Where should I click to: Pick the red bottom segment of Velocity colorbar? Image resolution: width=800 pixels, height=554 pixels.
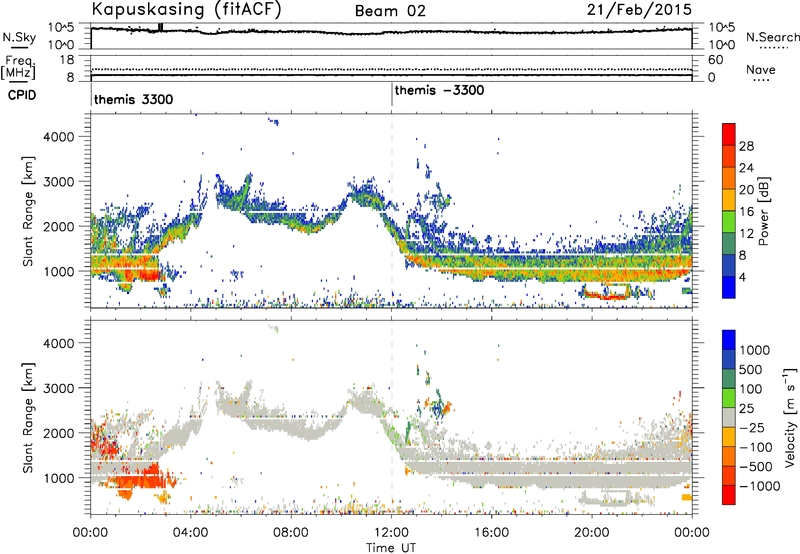[729, 495]
